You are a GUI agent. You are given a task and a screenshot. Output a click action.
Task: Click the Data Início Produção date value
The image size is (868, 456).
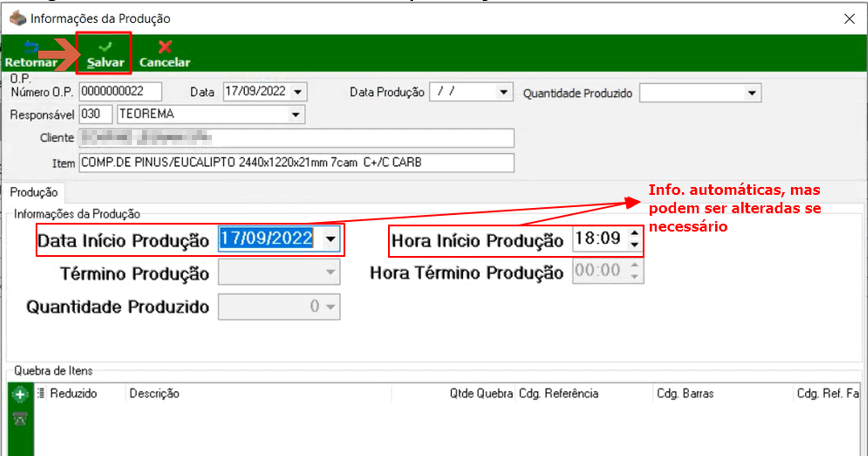pyautogui.click(x=266, y=239)
